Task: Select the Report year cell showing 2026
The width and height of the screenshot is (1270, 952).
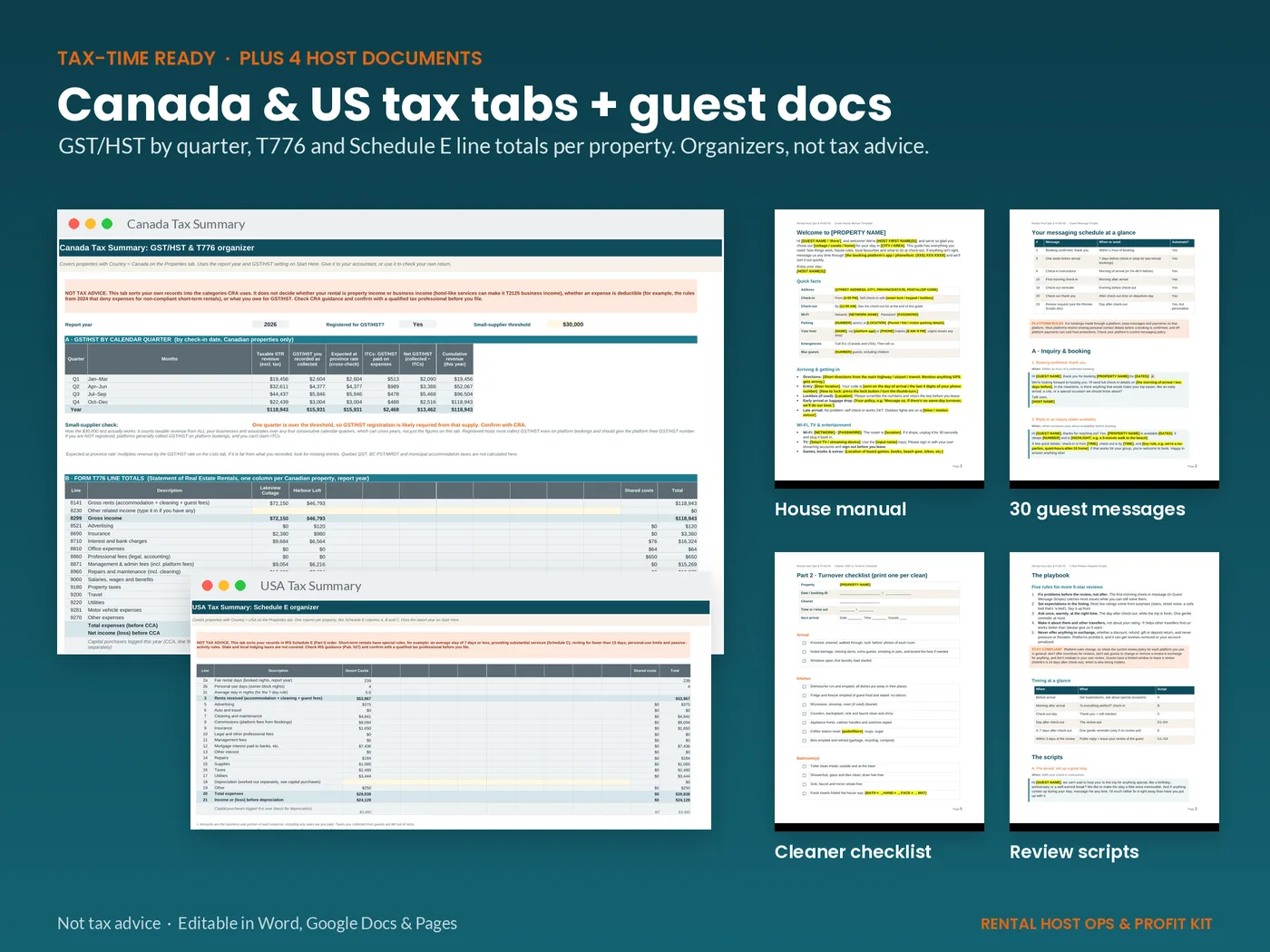Action: pos(270,324)
